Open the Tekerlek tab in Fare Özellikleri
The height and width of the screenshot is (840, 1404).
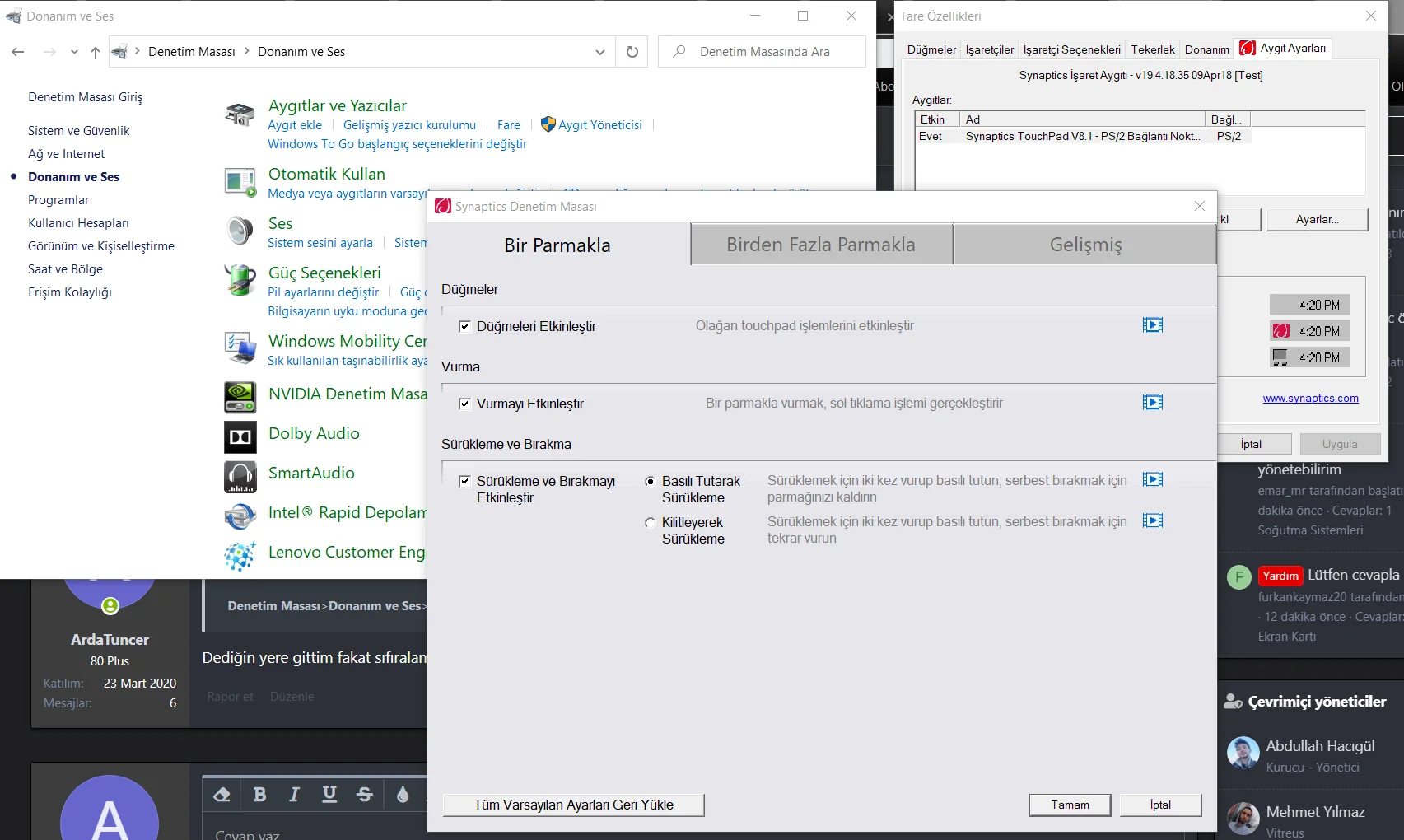click(x=1153, y=49)
